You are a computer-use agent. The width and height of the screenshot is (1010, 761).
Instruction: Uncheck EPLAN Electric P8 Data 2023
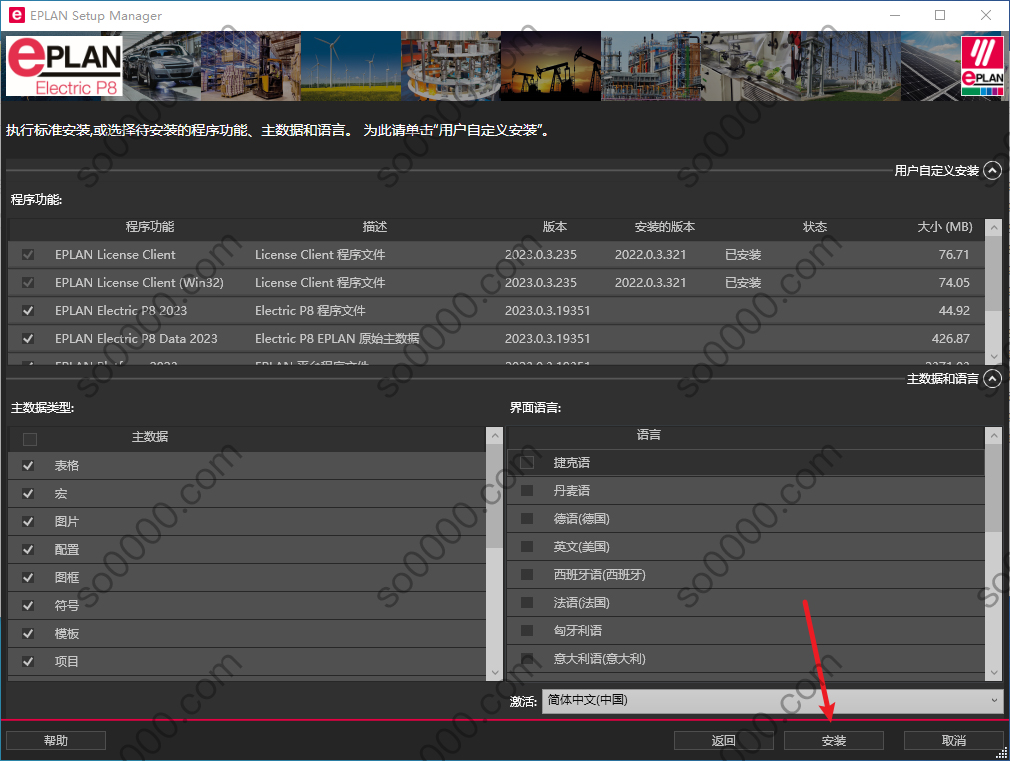[x=28, y=338]
